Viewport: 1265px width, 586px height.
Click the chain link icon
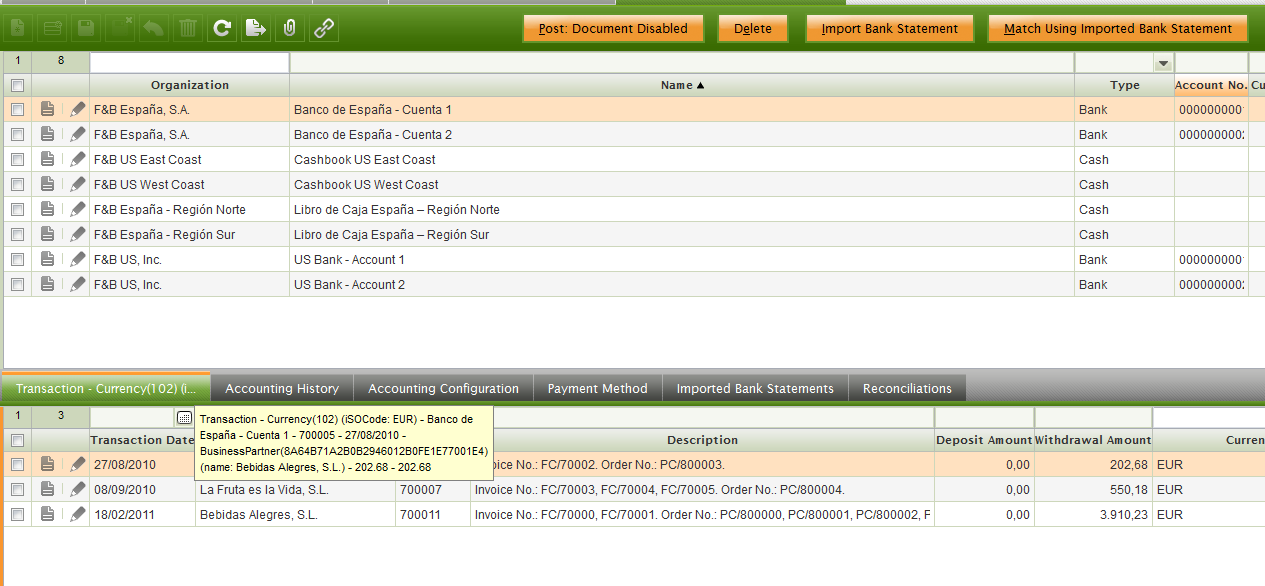click(x=323, y=28)
